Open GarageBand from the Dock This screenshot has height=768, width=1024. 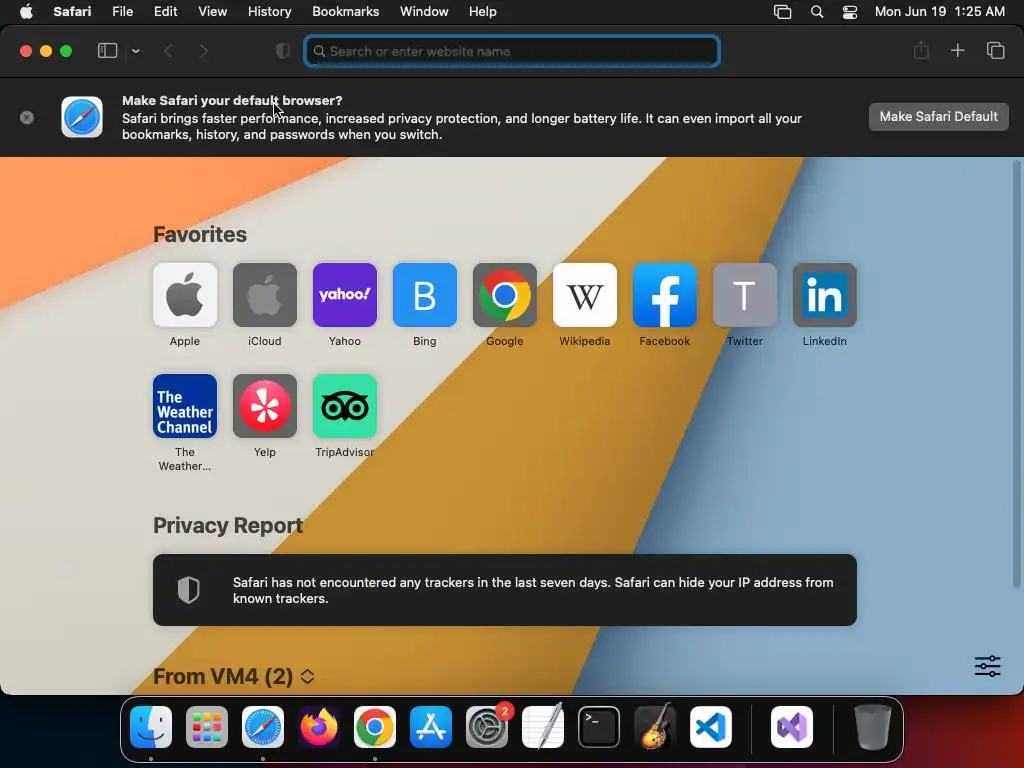click(x=655, y=727)
